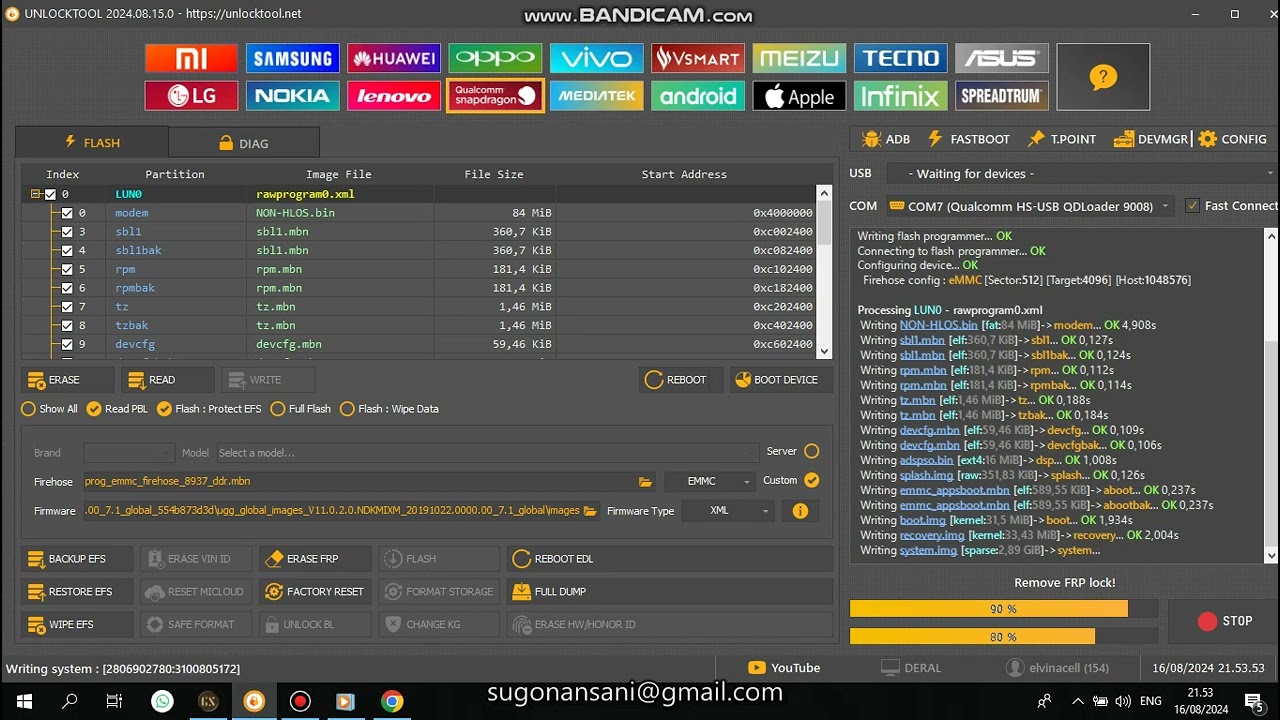
Task: Toggle the Custom firehose option
Action: pos(812,481)
